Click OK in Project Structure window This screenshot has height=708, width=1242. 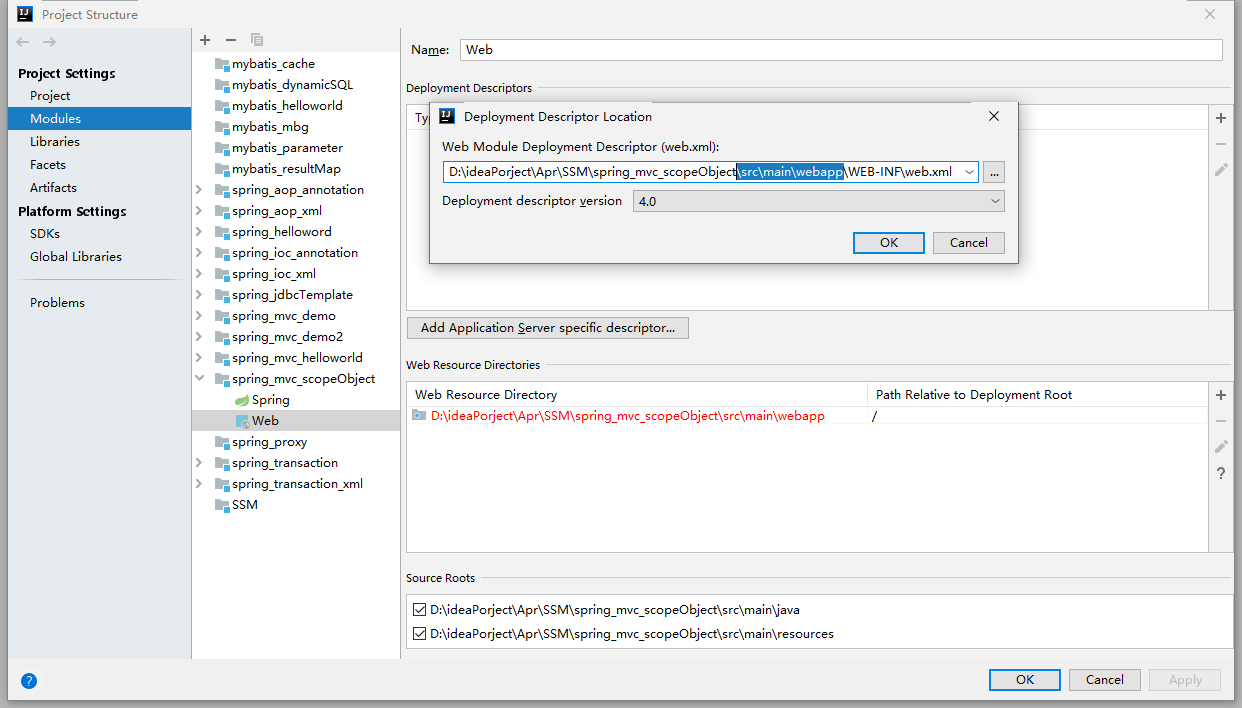pyautogui.click(x=1025, y=680)
